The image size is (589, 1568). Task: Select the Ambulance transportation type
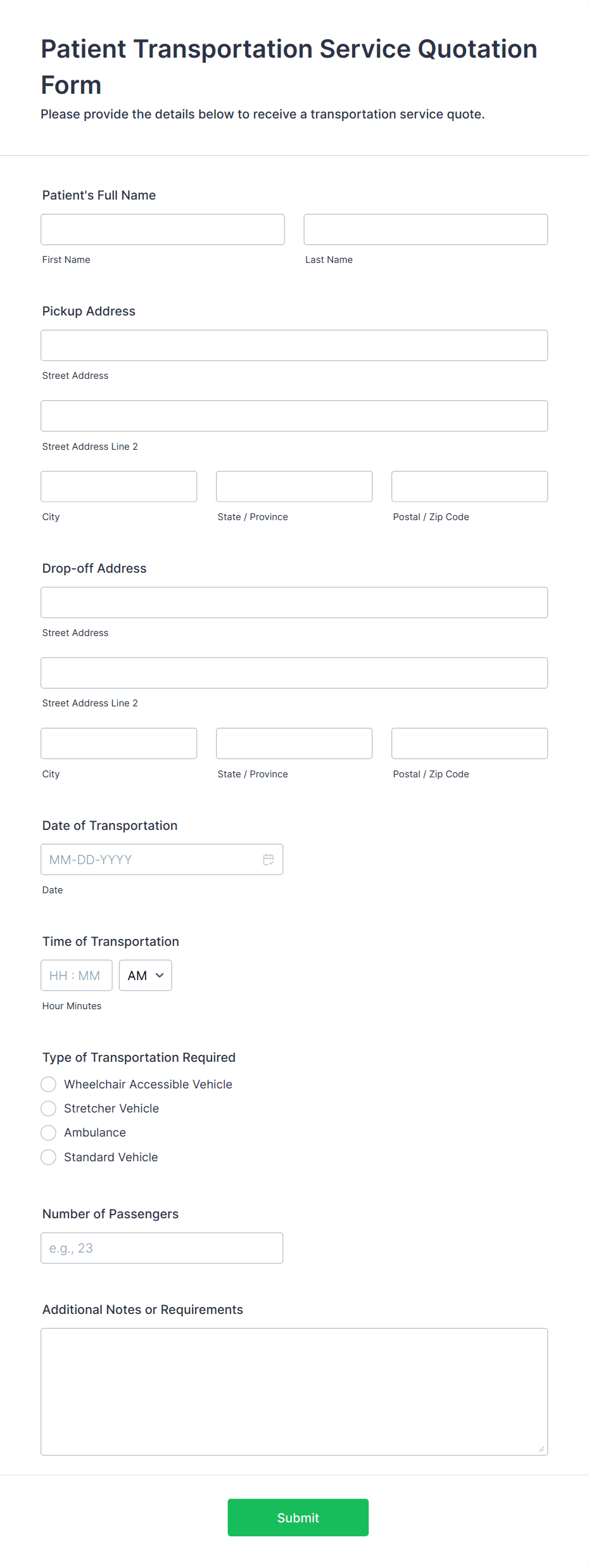point(48,1132)
